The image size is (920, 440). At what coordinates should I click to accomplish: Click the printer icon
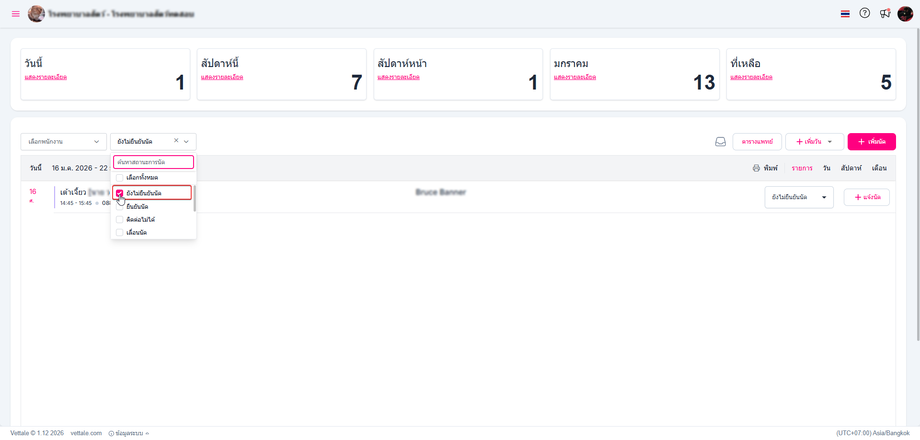[x=756, y=168]
